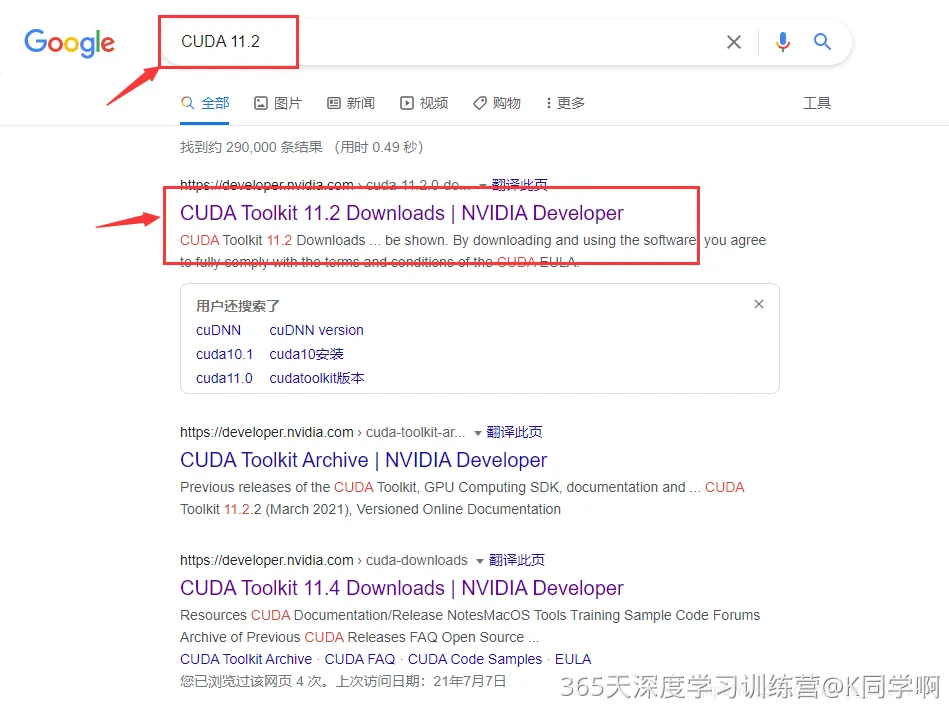
Task: Click the 用户还搜索了 heading
Action: (238, 306)
